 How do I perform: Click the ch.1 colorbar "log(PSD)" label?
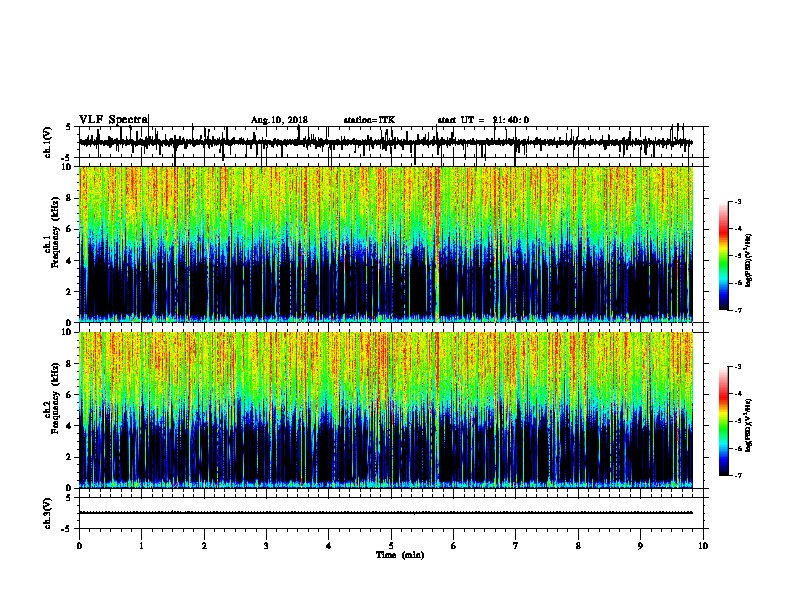pos(749,261)
